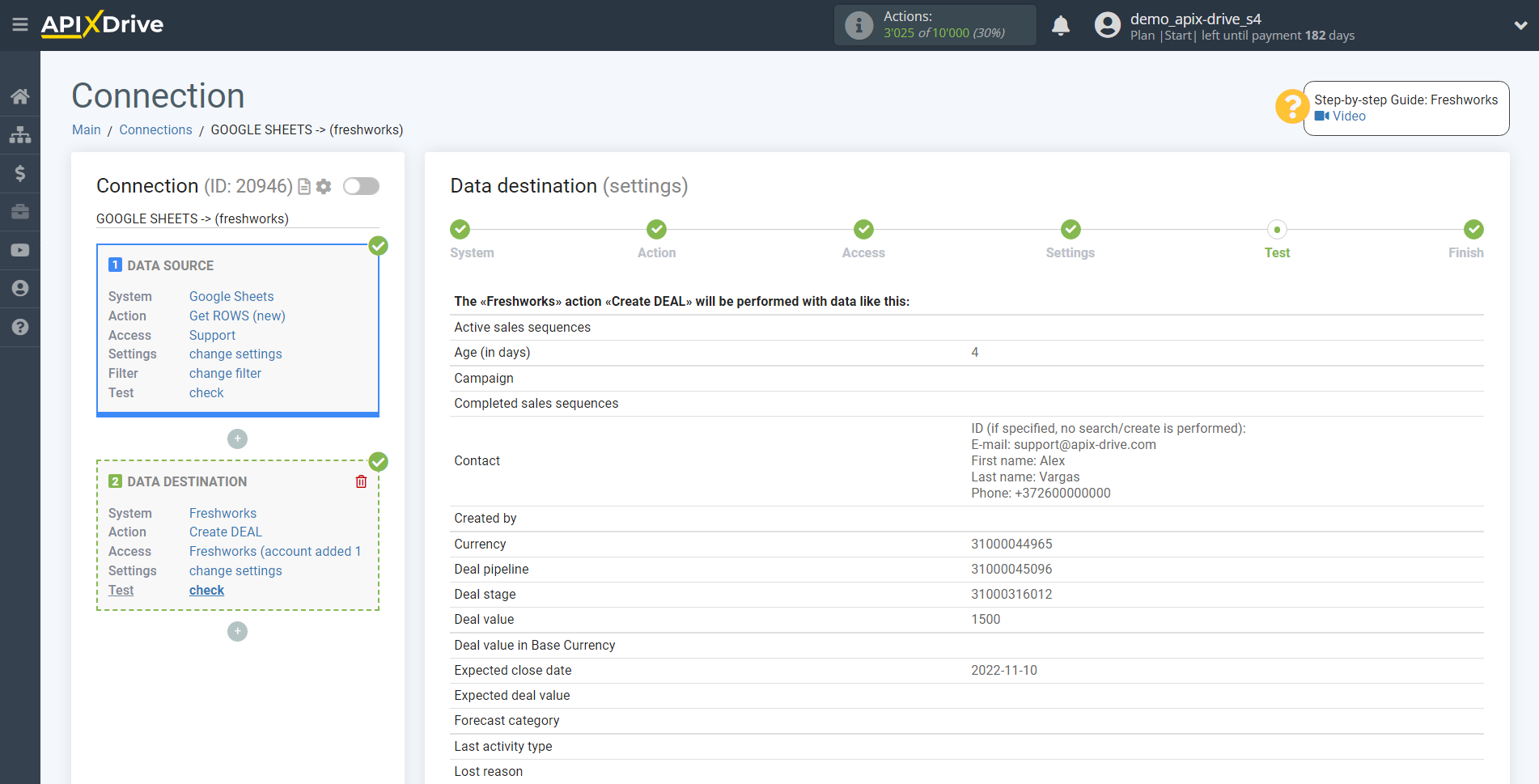Click the Deal stage value 31000316012
The image size is (1539, 784).
[1011, 594]
